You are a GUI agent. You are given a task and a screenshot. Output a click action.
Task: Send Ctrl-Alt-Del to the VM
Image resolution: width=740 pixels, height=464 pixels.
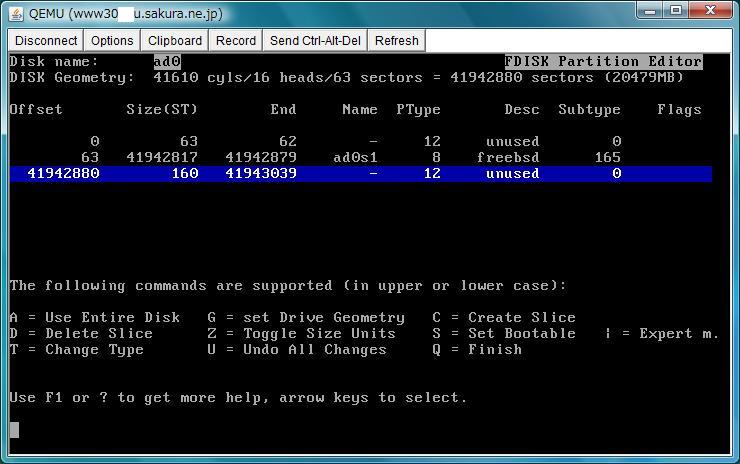[x=317, y=41]
